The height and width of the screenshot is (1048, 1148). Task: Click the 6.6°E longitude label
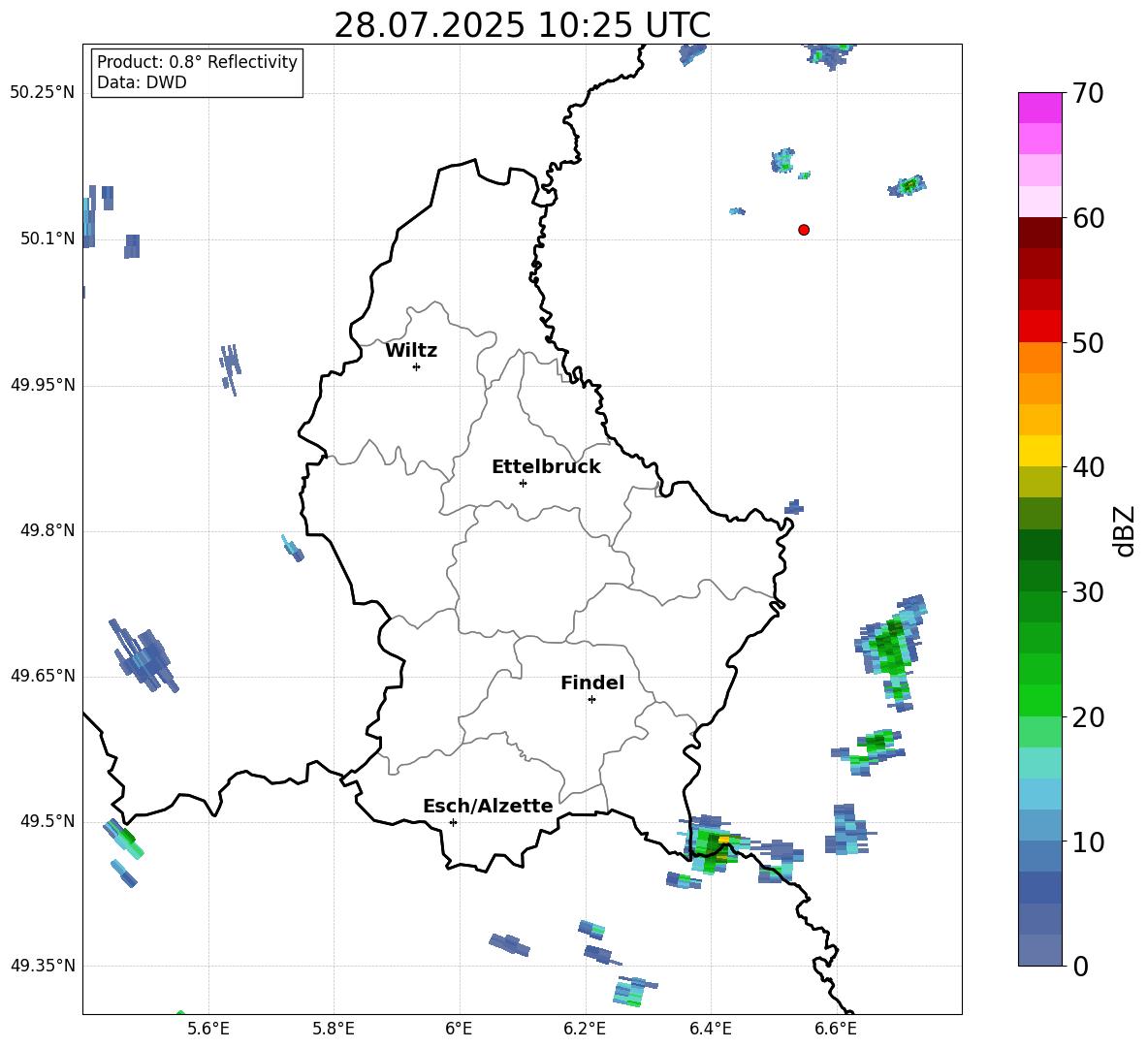click(836, 1029)
